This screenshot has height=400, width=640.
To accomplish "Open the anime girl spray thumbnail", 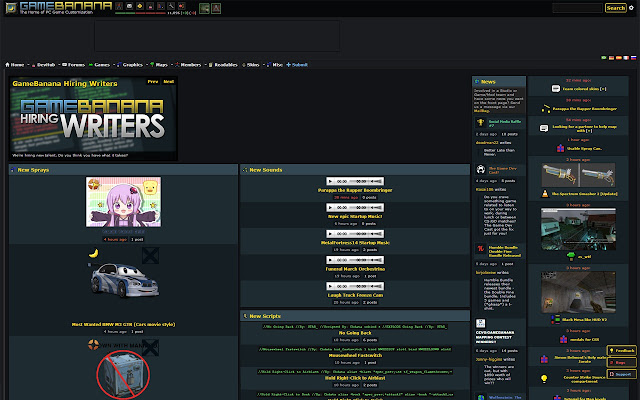I will tap(123, 202).
